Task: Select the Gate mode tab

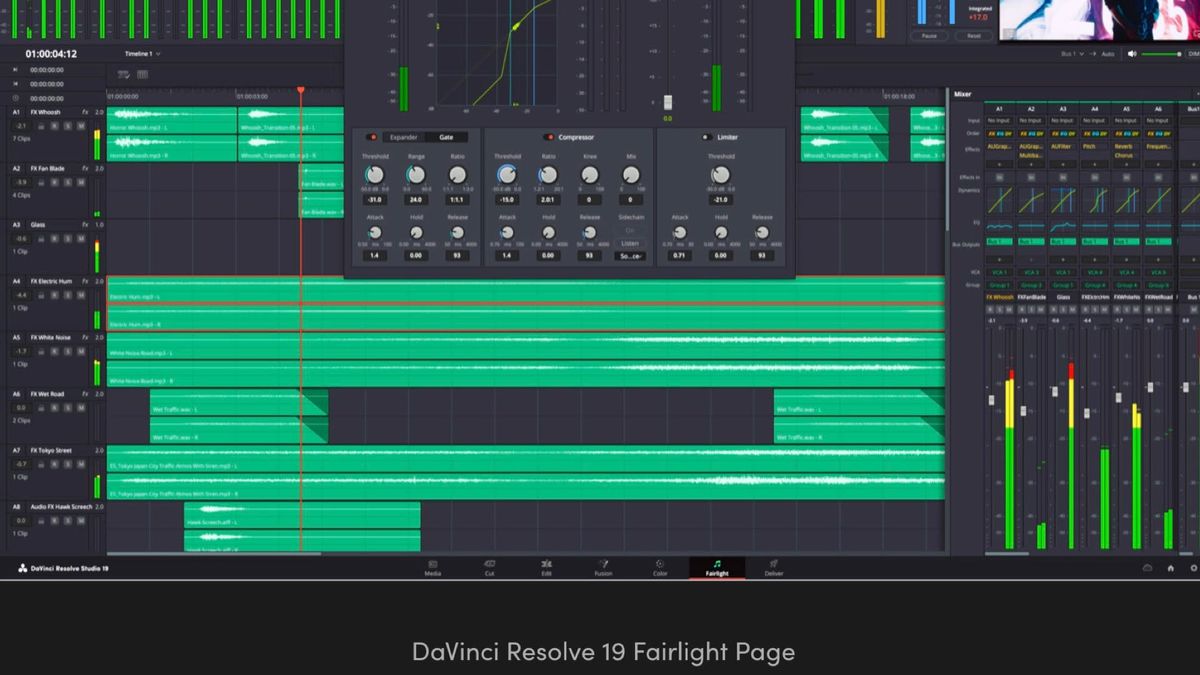Action: [446, 137]
